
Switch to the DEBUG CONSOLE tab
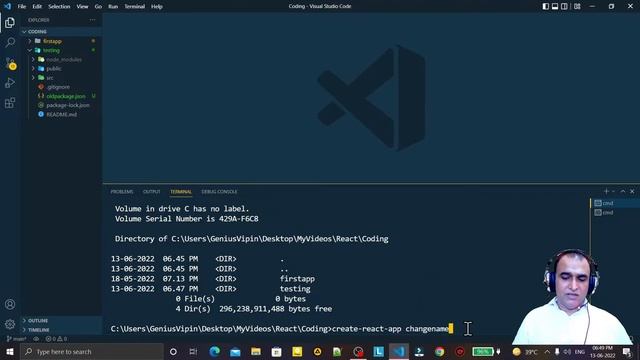click(x=219, y=191)
